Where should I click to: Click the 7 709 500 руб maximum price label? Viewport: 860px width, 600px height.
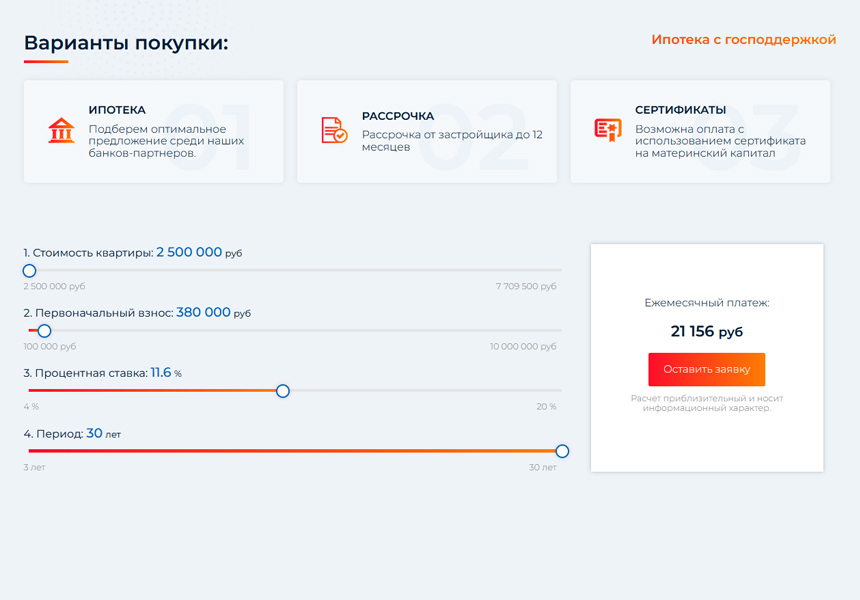tap(528, 286)
